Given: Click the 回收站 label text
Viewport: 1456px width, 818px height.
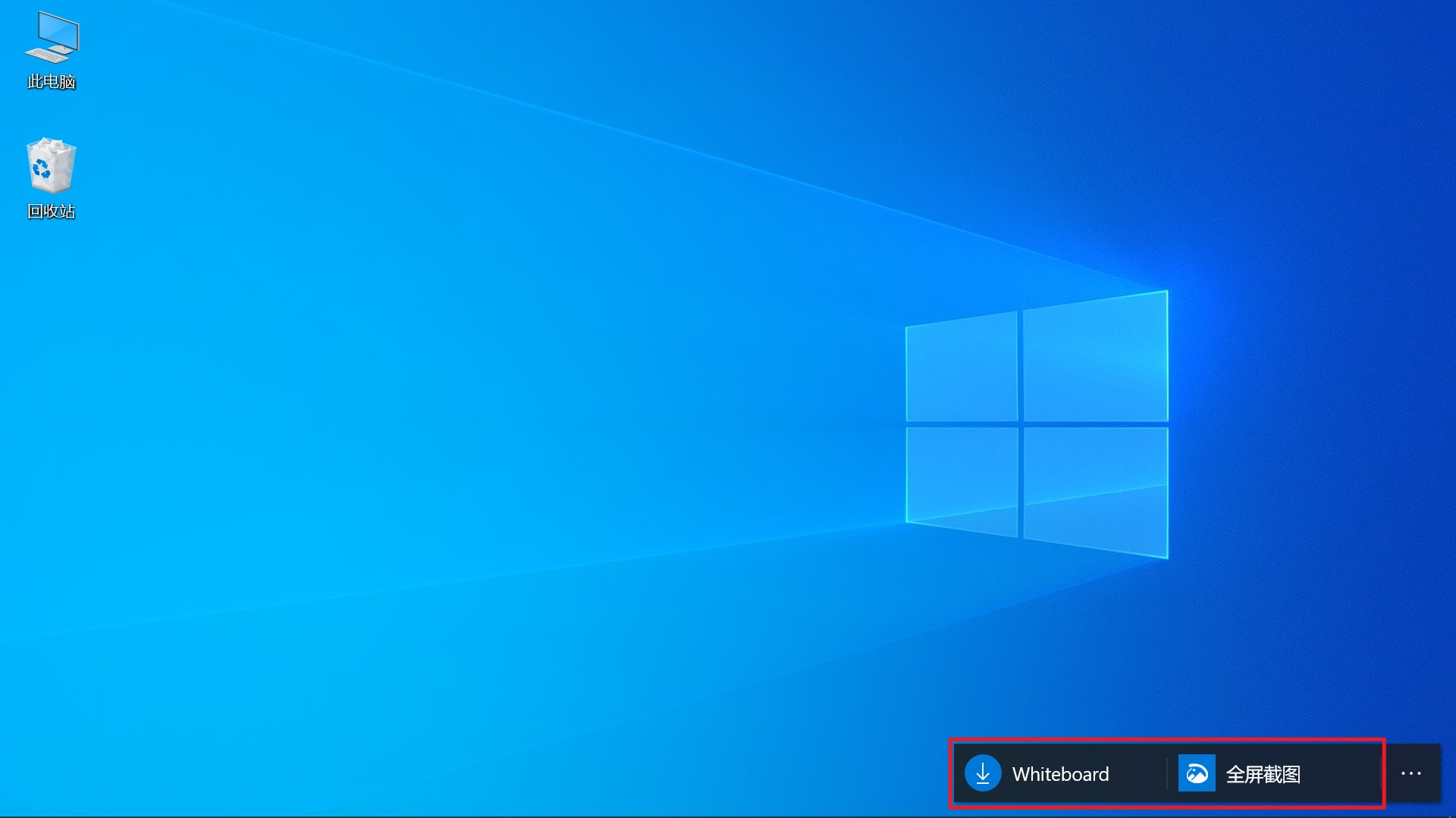Looking at the screenshot, I should 52,212.
